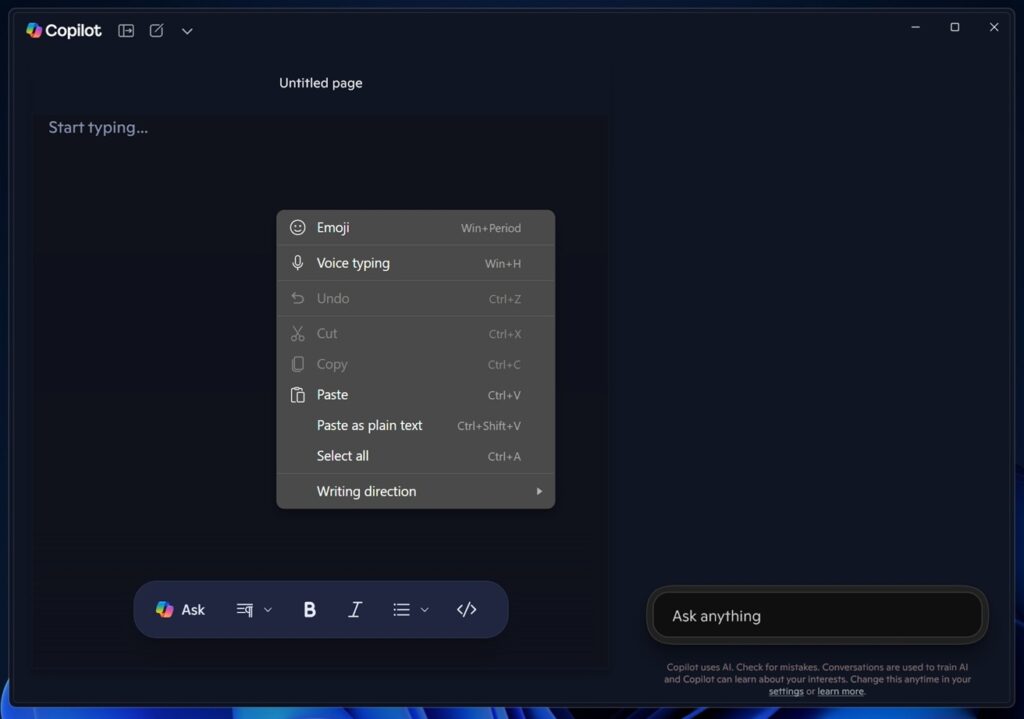Screen dimensions: 1024x719
Task: Toggle Italic formatting
Action: (355, 609)
